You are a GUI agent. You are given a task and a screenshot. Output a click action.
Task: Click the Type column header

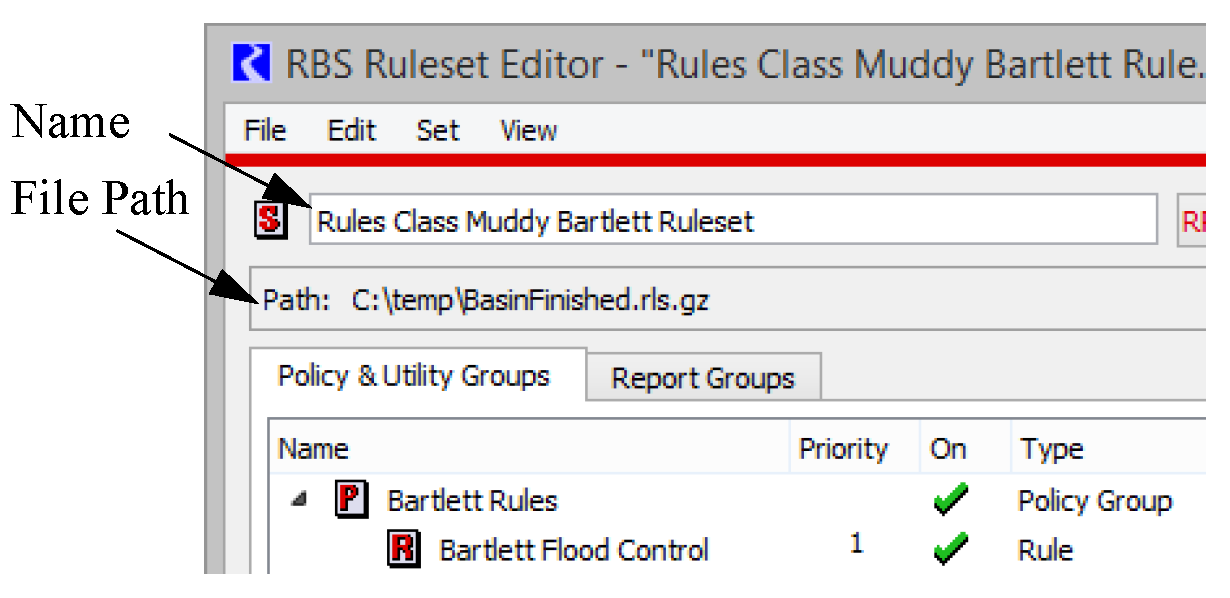point(1051,450)
